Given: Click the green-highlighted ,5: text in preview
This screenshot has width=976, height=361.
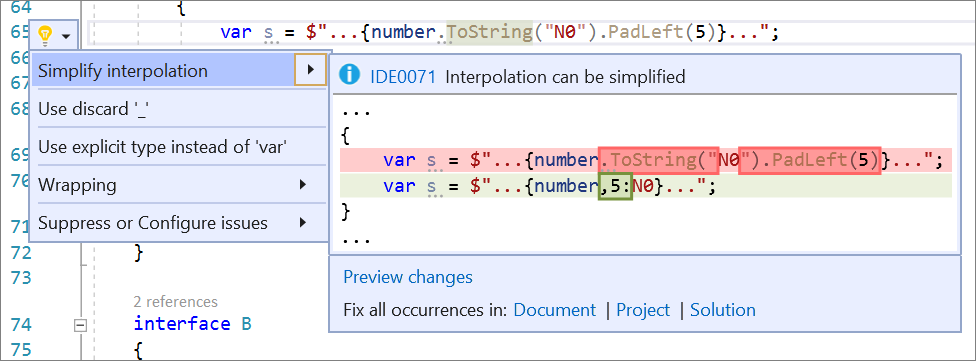Looking at the screenshot, I should pos(615,187).
